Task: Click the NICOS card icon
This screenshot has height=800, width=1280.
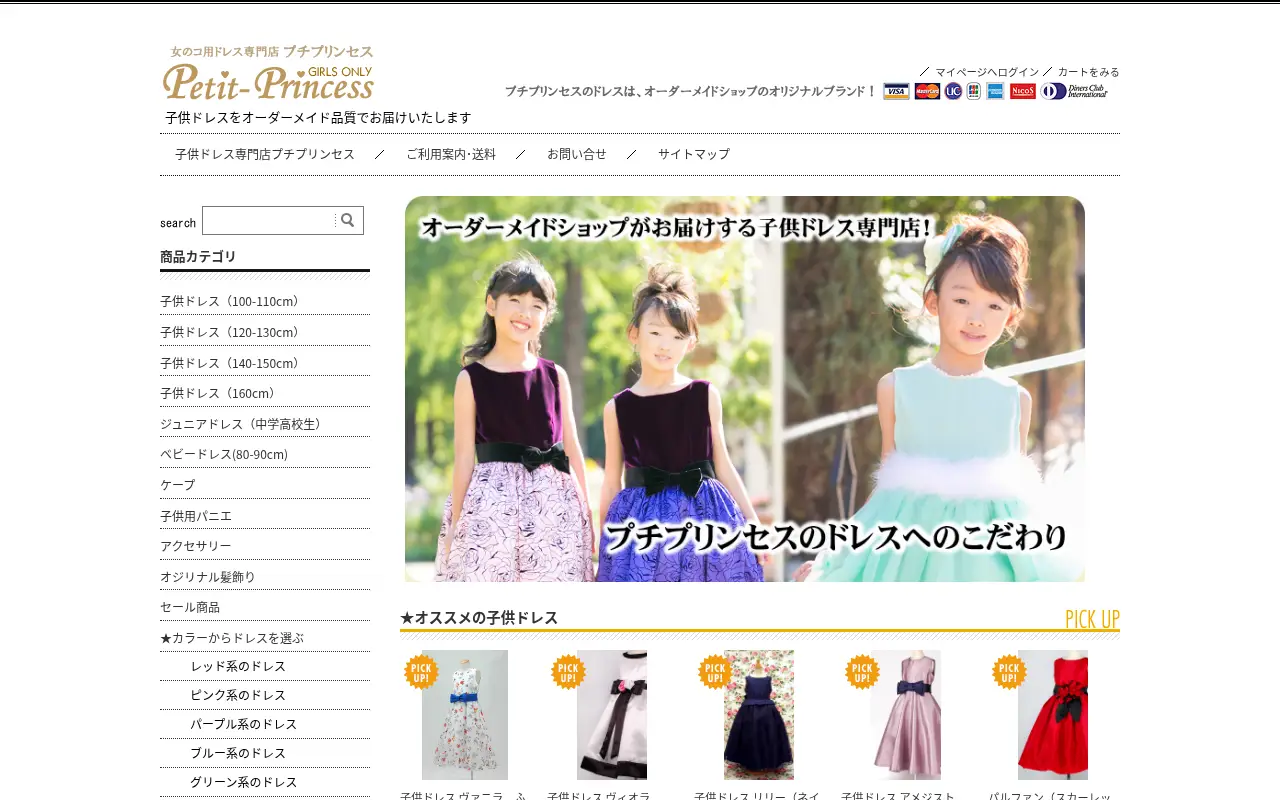Action: point(1023,91)
